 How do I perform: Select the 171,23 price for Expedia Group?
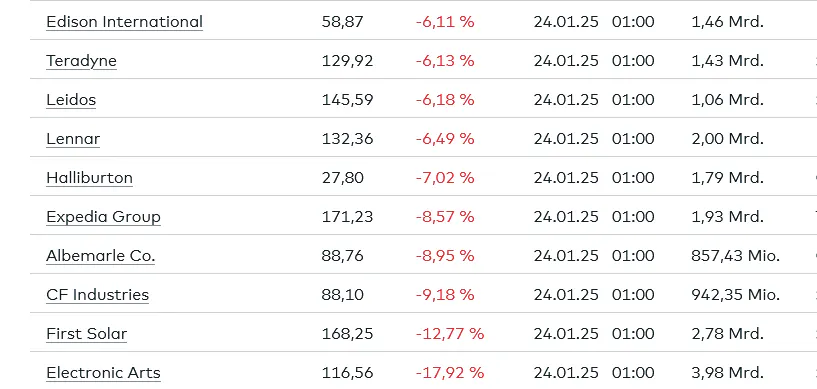348,217
